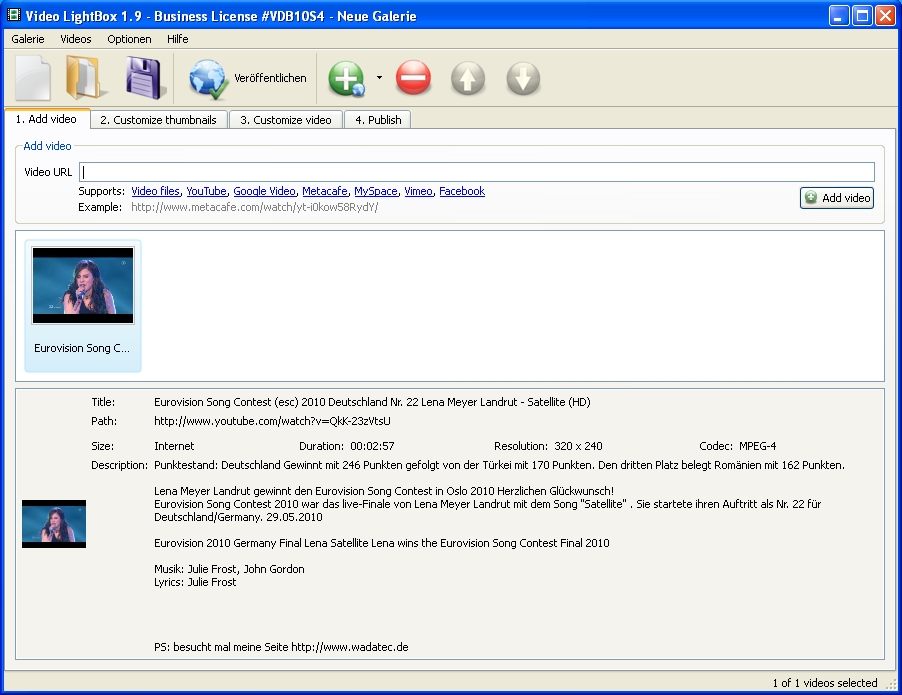The height and width of the screenshot is (695, 902).
Task: Switch to the Customize video tab
Action: click(x=285, y=120)
